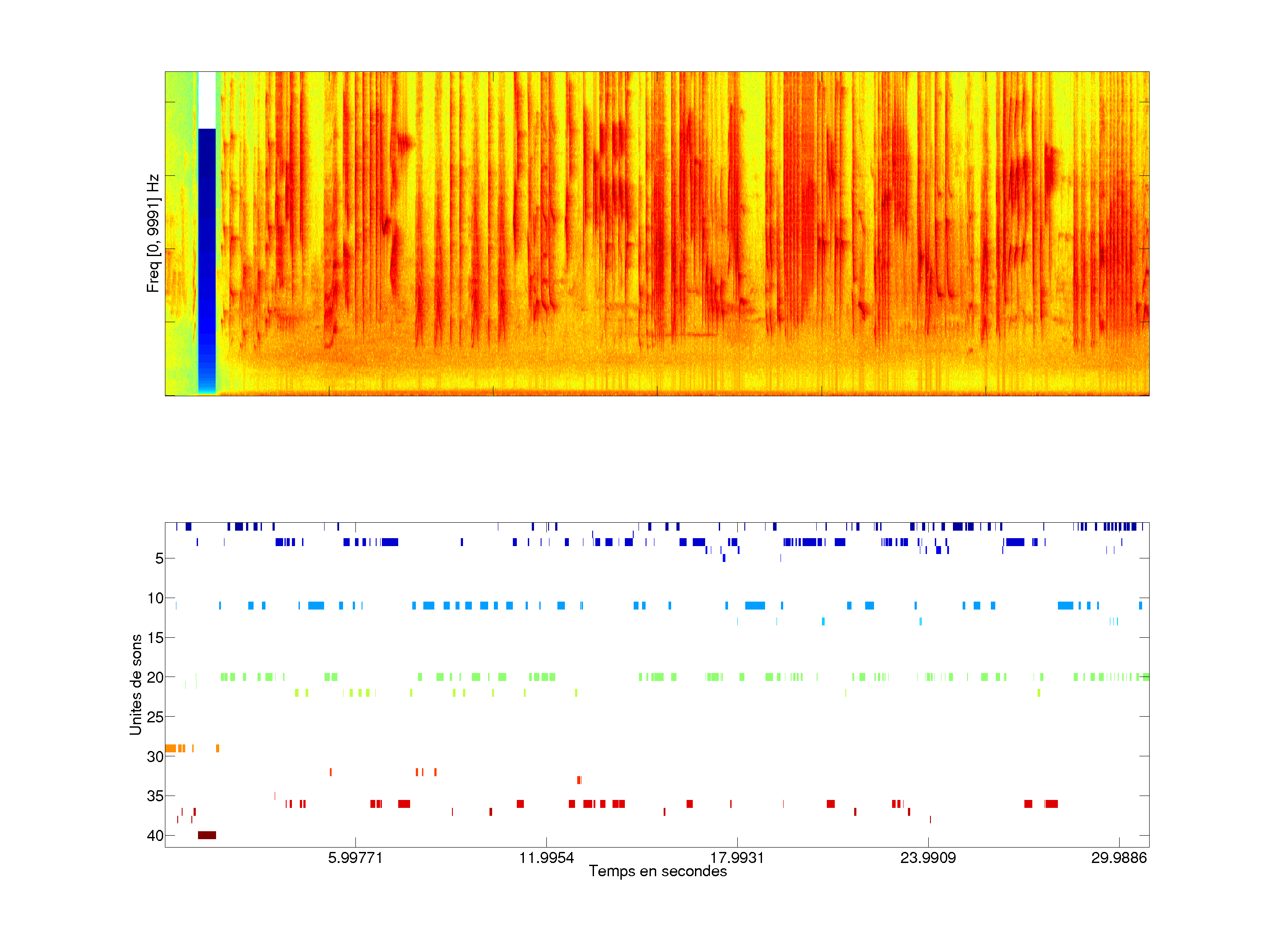Click the y-axis tick label 30
The image size is (1270, 952).
[155, 756]
